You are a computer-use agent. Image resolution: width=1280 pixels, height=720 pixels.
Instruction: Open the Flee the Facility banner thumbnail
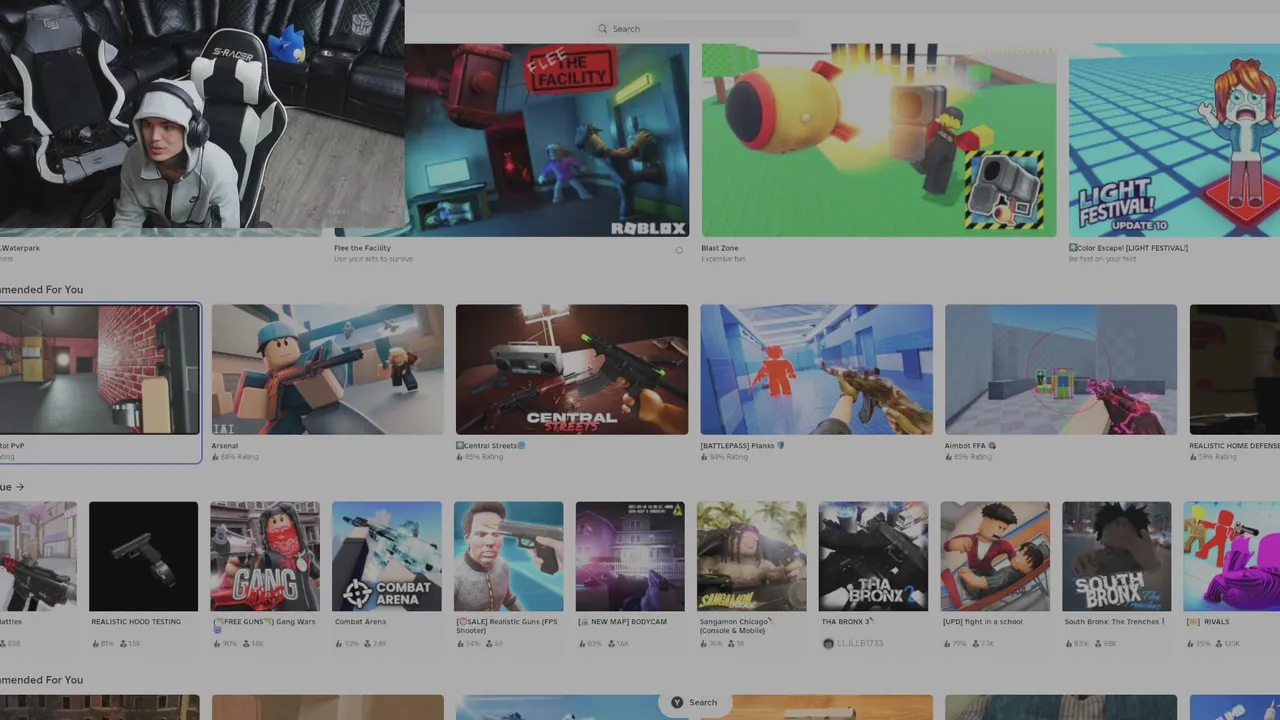click(547, 140)
